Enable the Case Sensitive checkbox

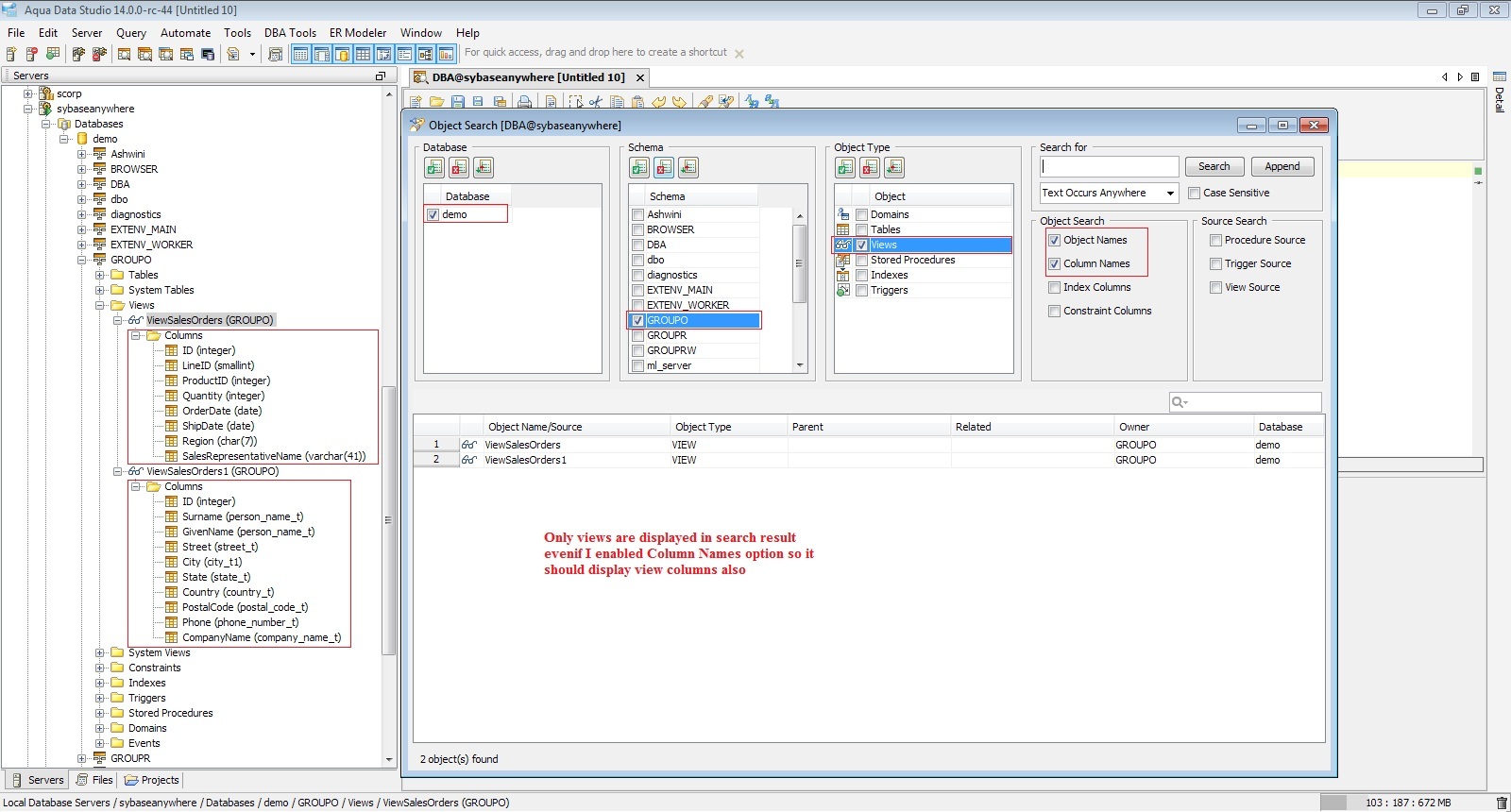[x=1195, y=193]
